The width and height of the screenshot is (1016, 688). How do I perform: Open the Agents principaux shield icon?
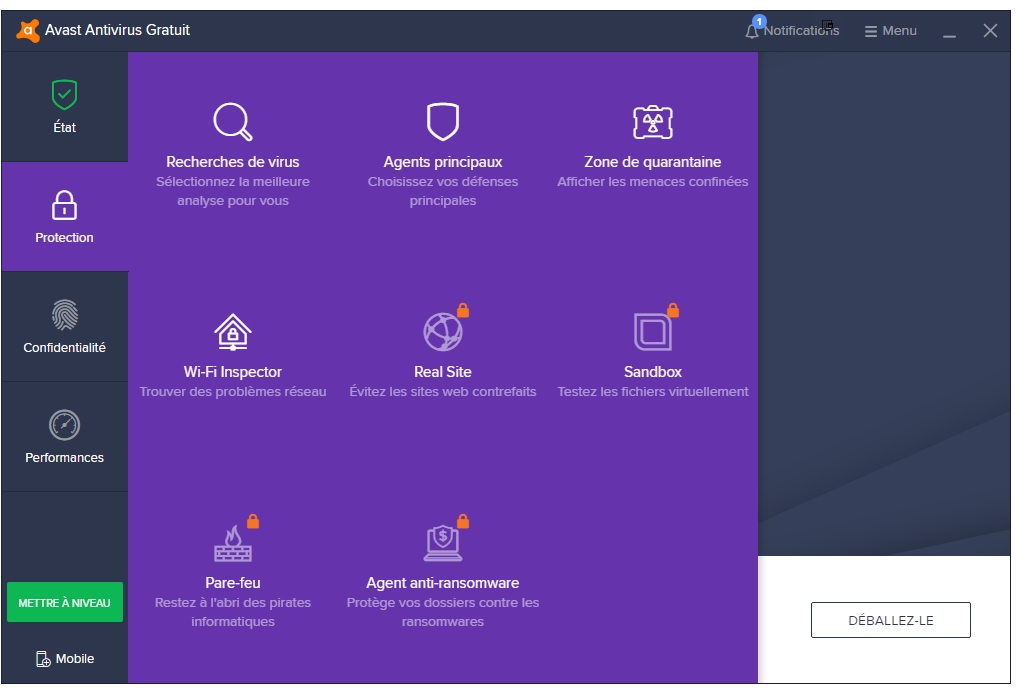pos(442,122)
